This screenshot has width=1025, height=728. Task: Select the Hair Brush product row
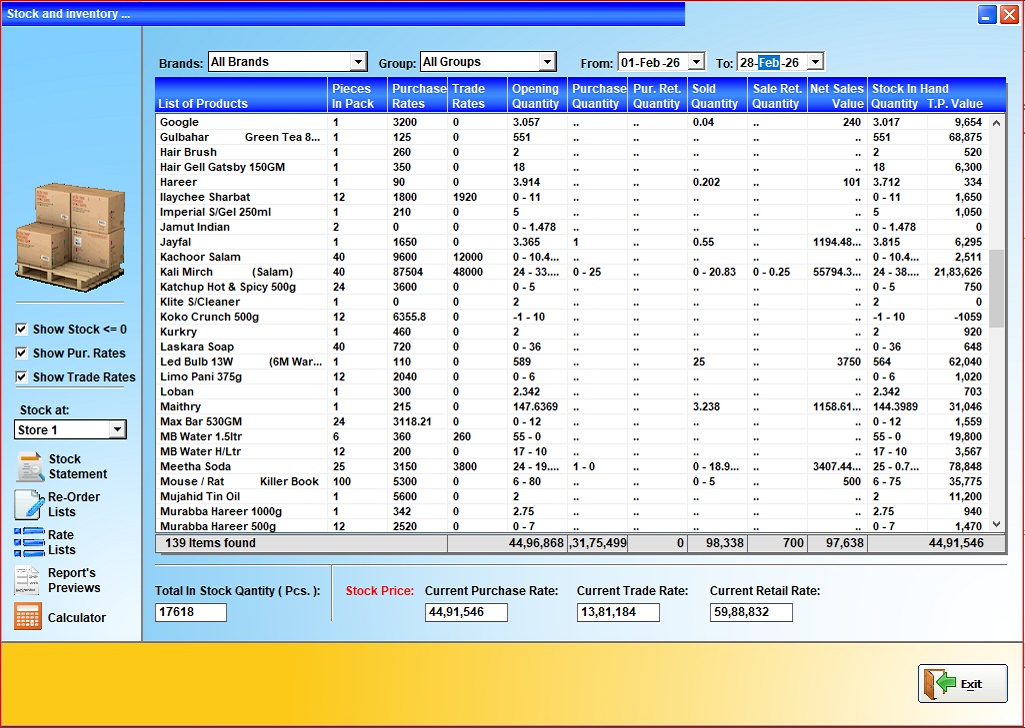pyautogui.click(x=572, y=152)
